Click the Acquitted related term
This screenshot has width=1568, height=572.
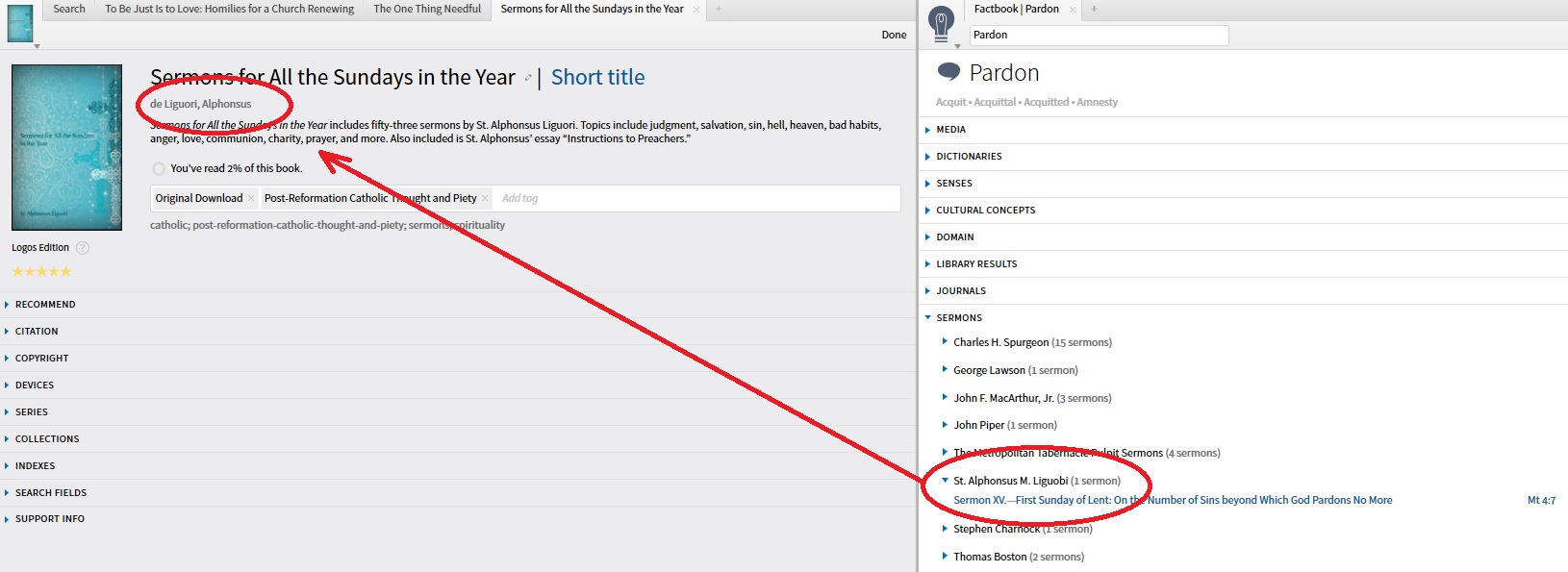coord(1047,102)
